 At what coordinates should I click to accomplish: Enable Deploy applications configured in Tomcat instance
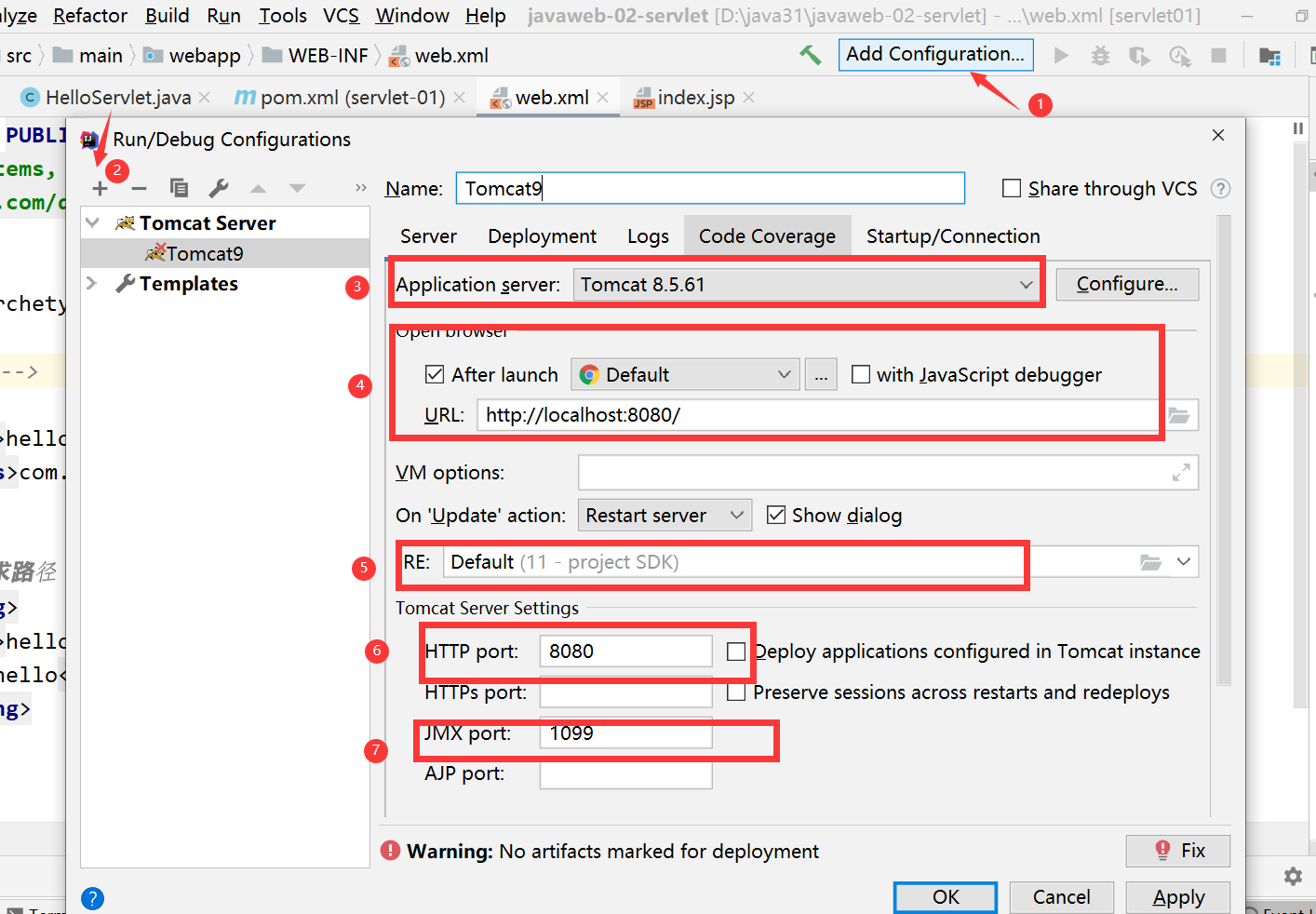[736, 652]
